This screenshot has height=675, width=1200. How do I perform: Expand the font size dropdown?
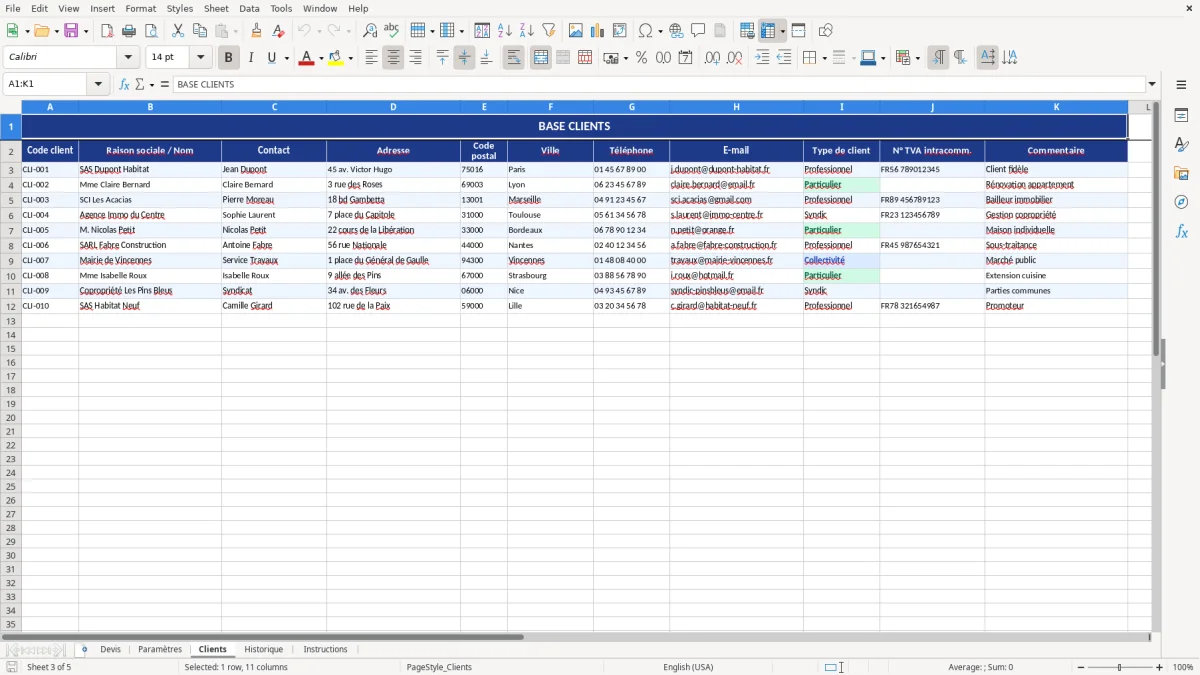coord(200,58)
